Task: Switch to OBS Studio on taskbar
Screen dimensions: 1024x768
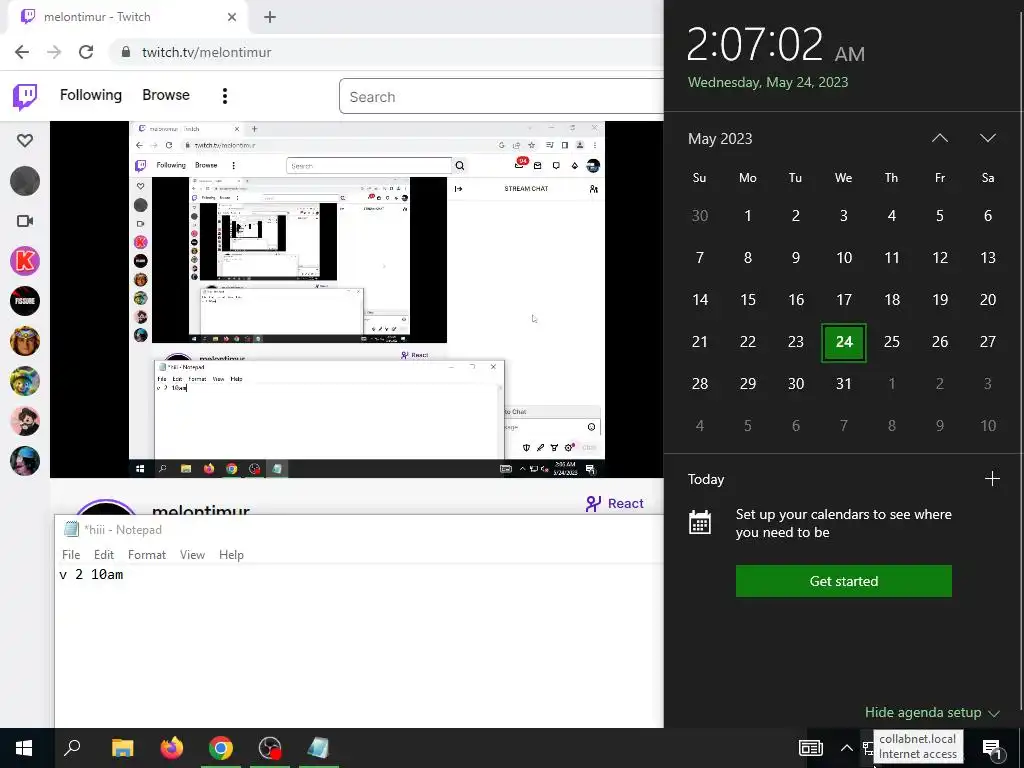Action: [270, 748]
